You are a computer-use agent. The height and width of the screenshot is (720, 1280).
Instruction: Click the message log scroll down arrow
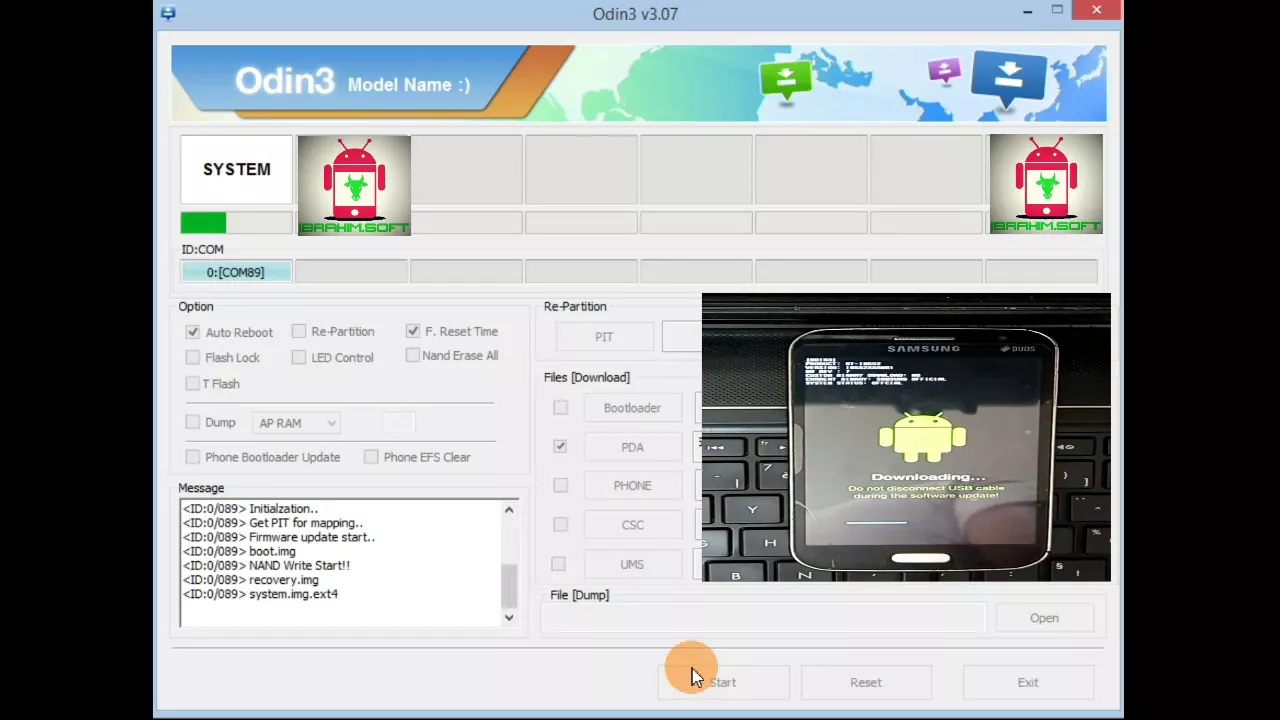tap(509, 617)
